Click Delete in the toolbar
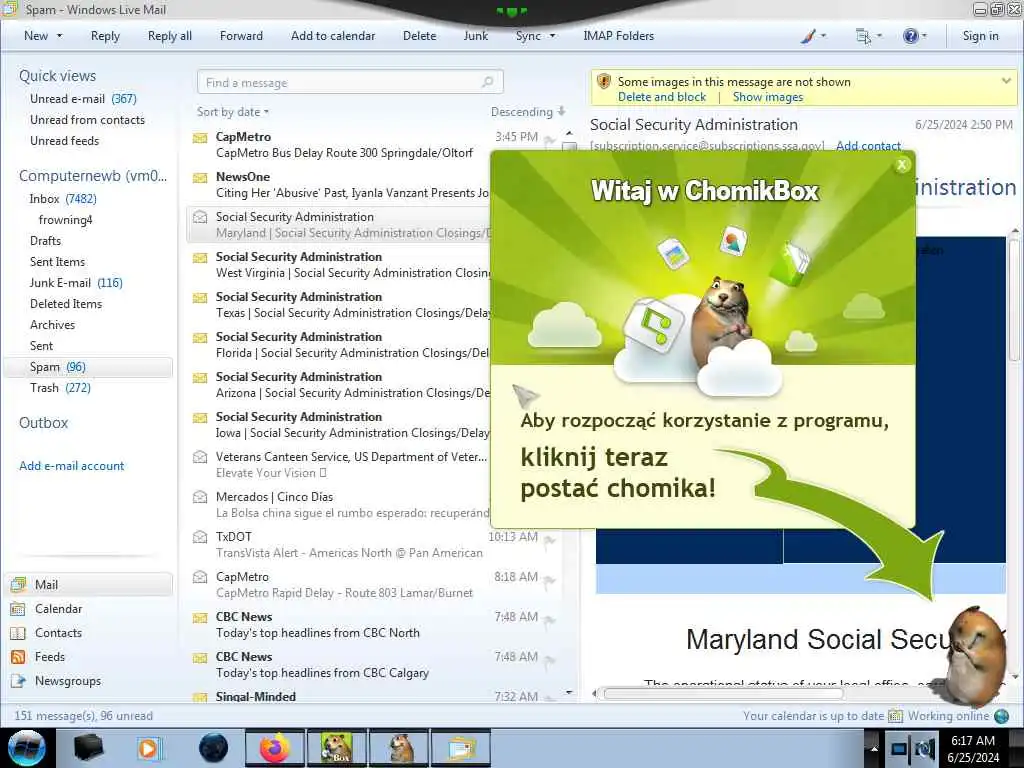The height and width of the screenshot is (768, 1024). [419, 37]
